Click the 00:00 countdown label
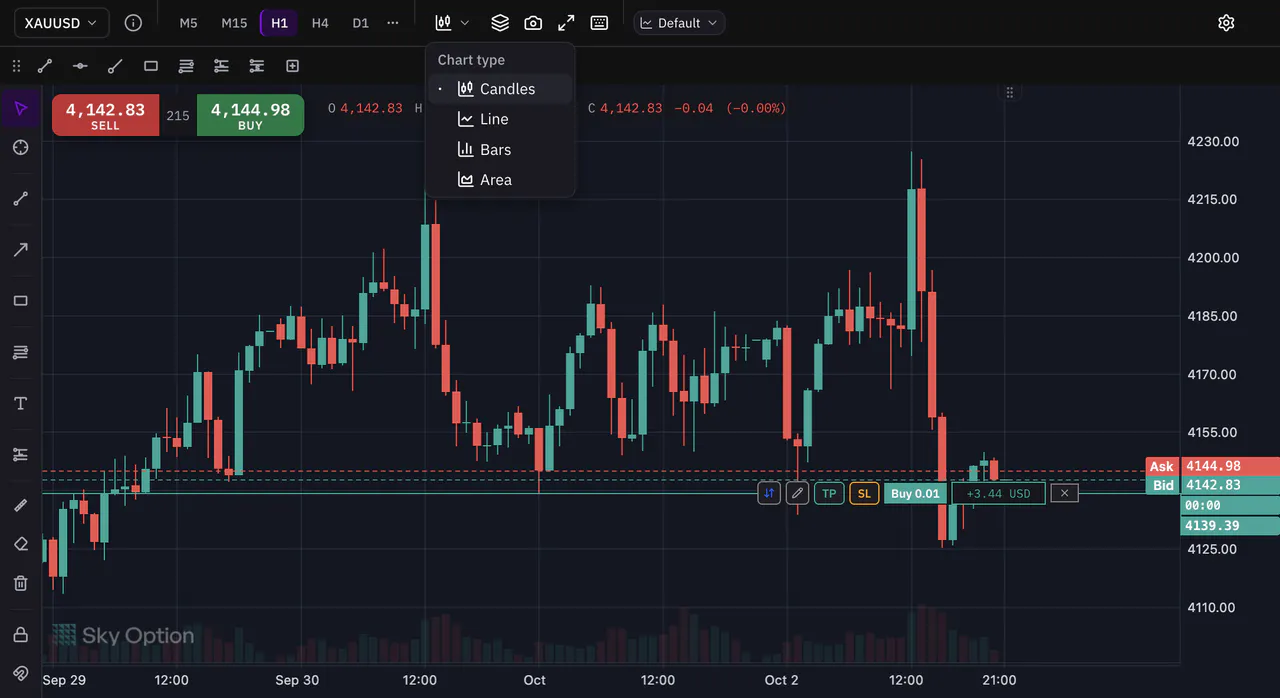 click(x=1230, y=505)
